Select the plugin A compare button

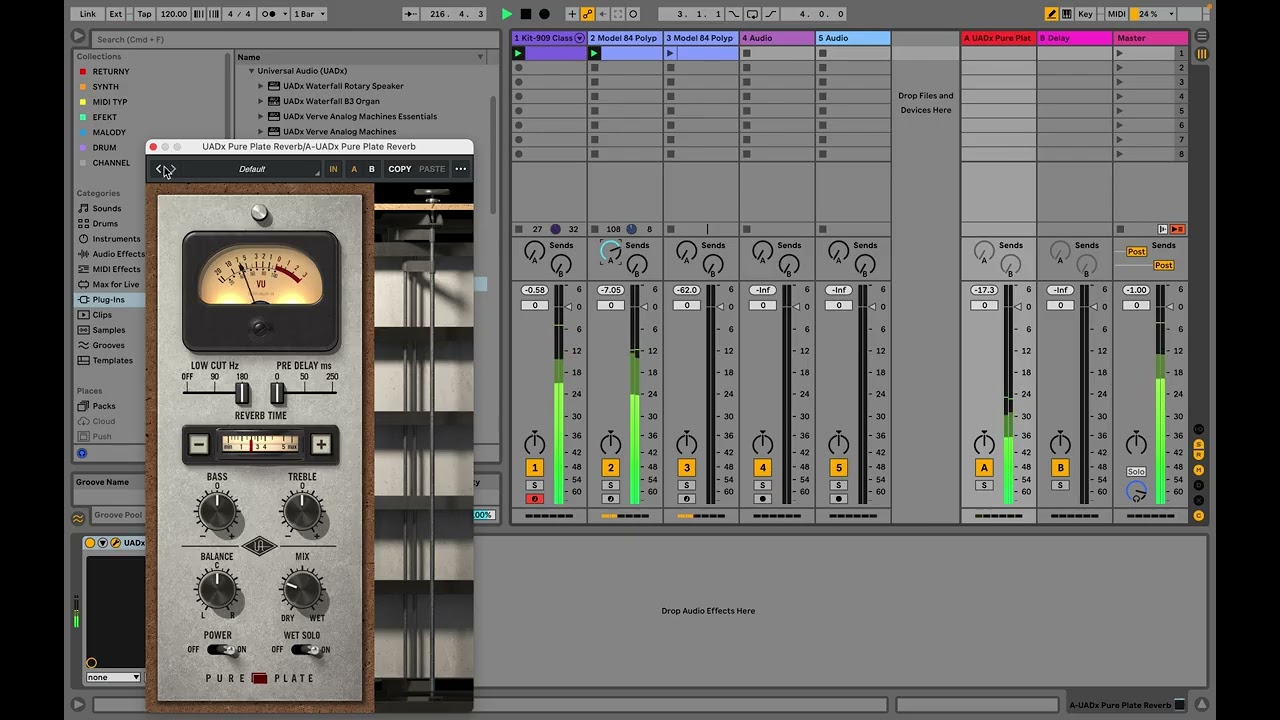click(353, 169)
